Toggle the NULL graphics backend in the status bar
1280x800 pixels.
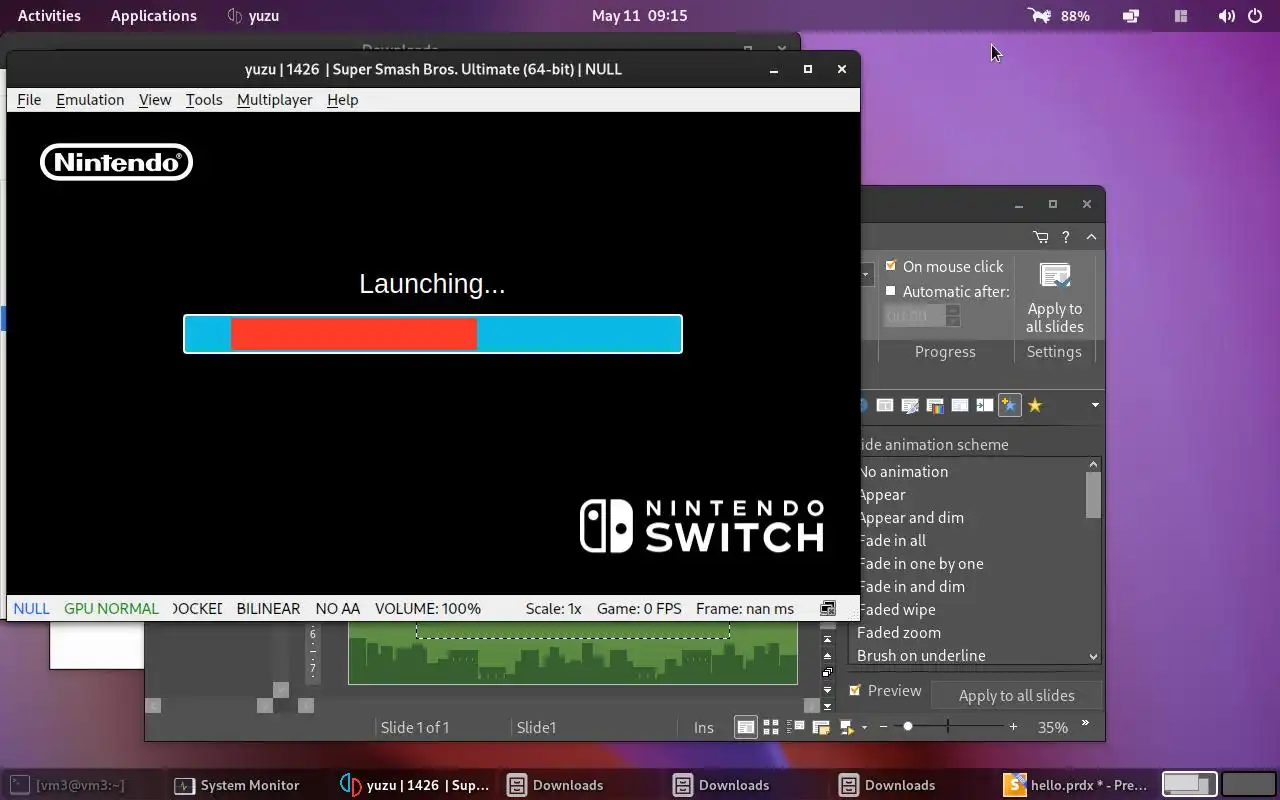31,608
